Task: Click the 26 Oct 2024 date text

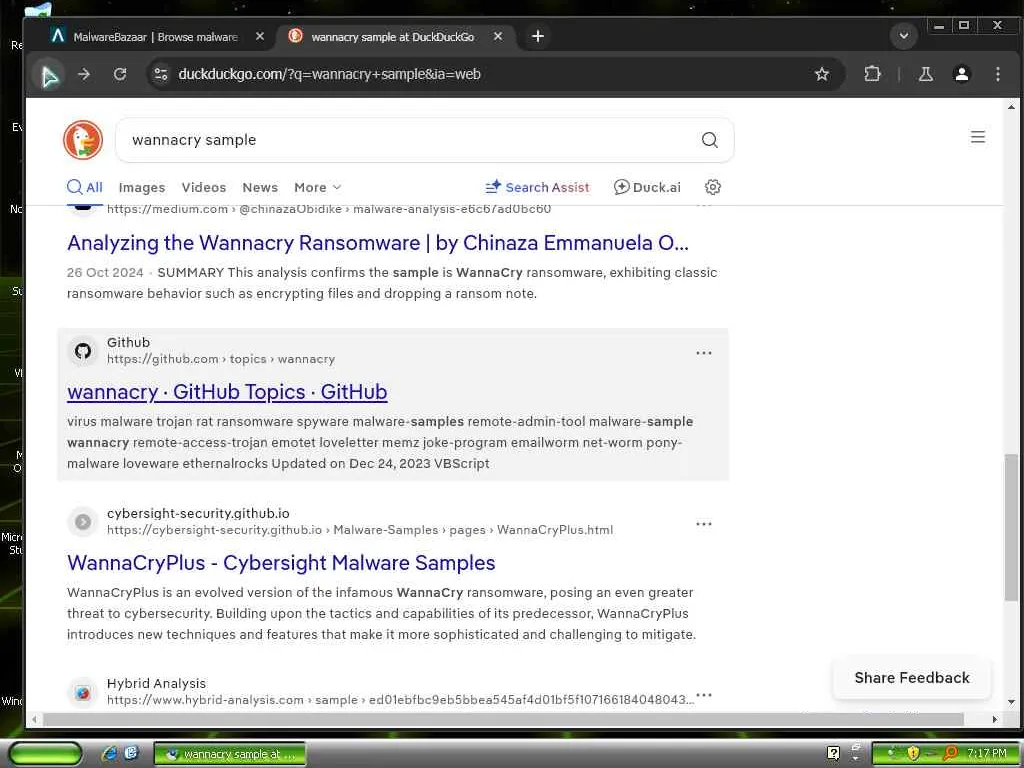Action: click(104, 273)
